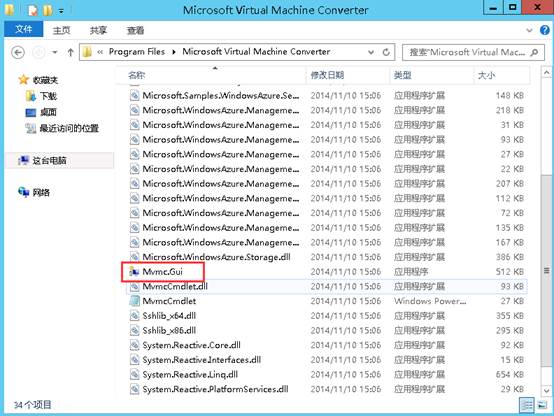Open quick access toolbar customize dropdown
This screenshot has height=416, width=554.
61,11
